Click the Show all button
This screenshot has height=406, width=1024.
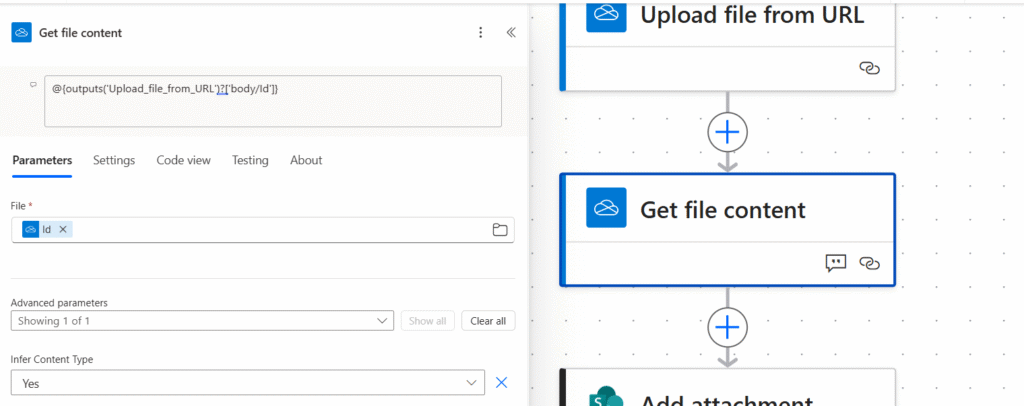428,320
